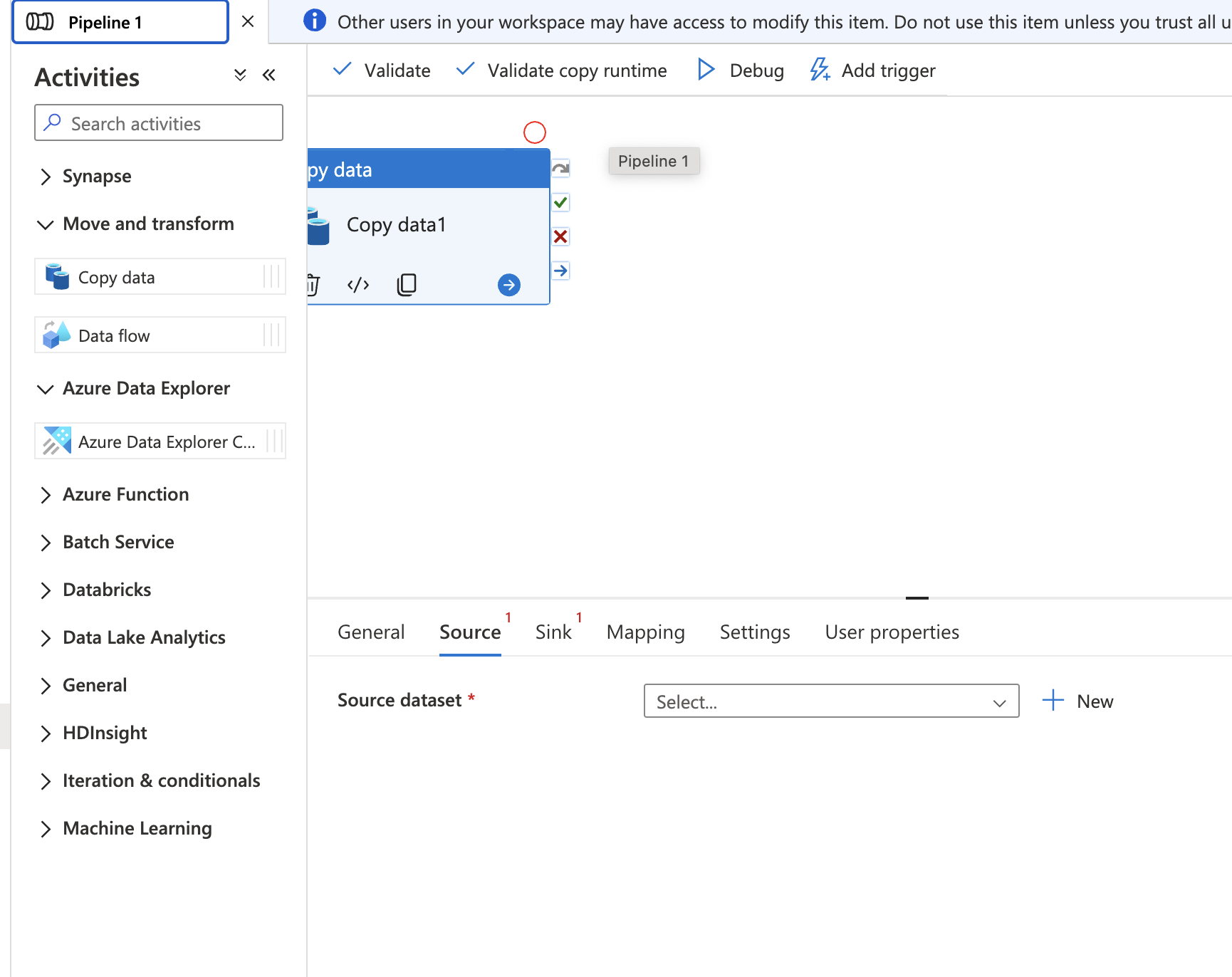Click the breakpoint circle above Copy data1
The width and height of the screenshot is (1232, 977).
(535, 132)
